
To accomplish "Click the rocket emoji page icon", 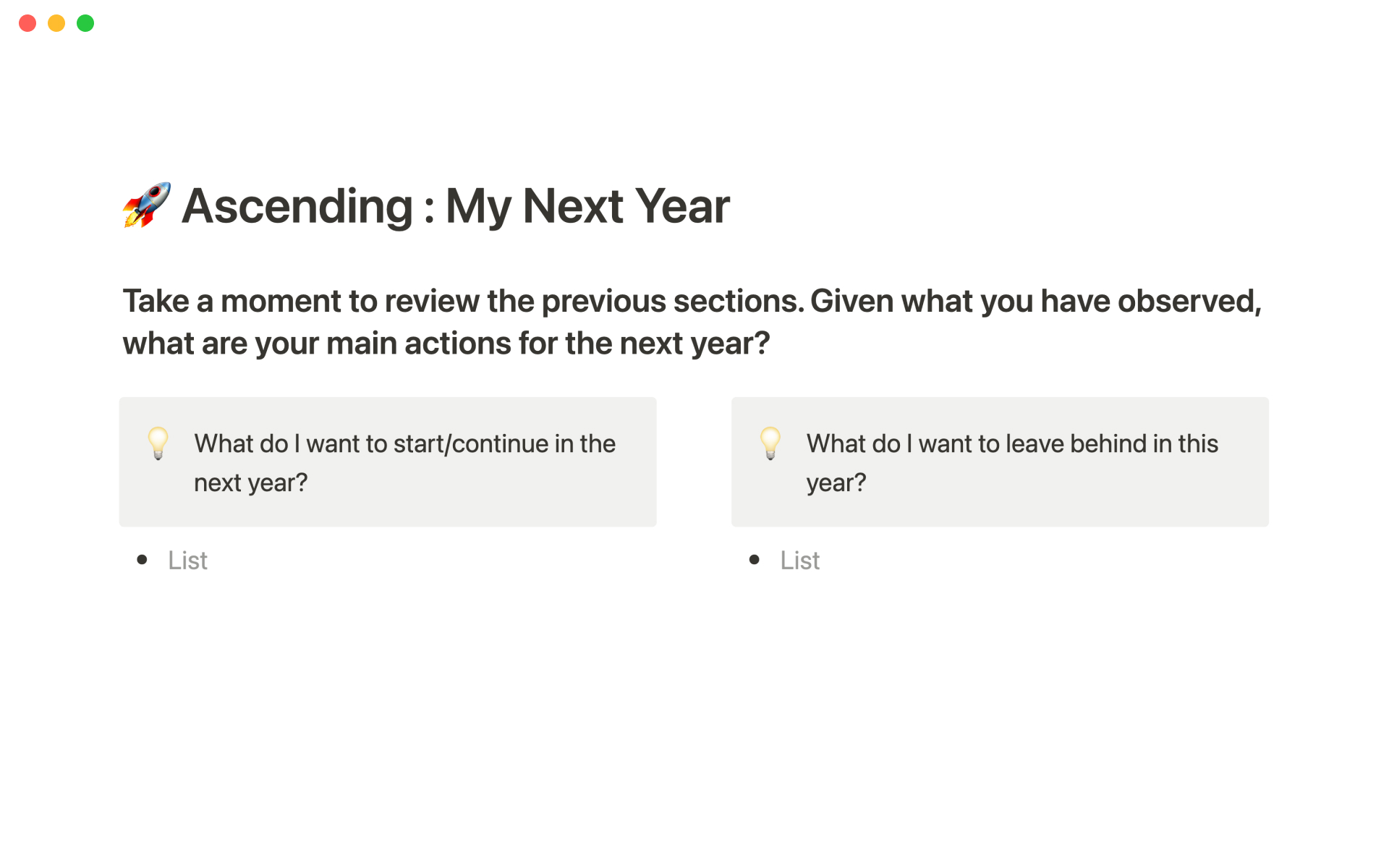I will (x=147, y=205).
